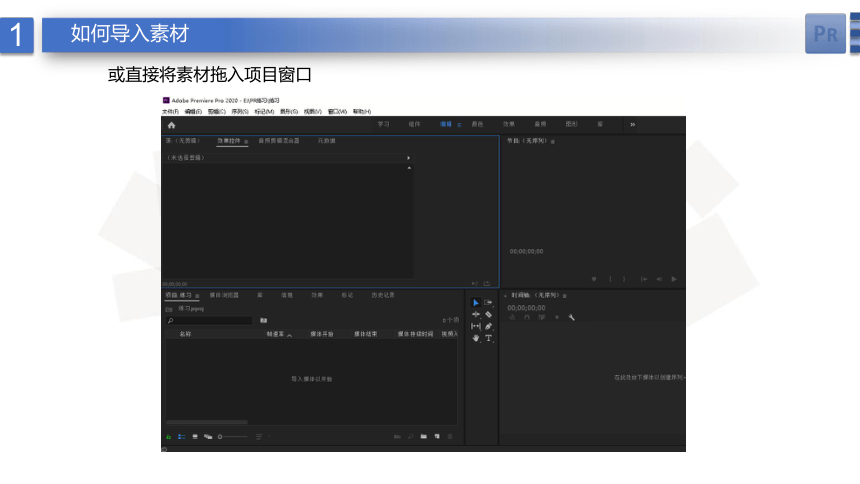Click the Find magnifier in project footer
This screenshot has width=860, height=484.
pos(410,437)
